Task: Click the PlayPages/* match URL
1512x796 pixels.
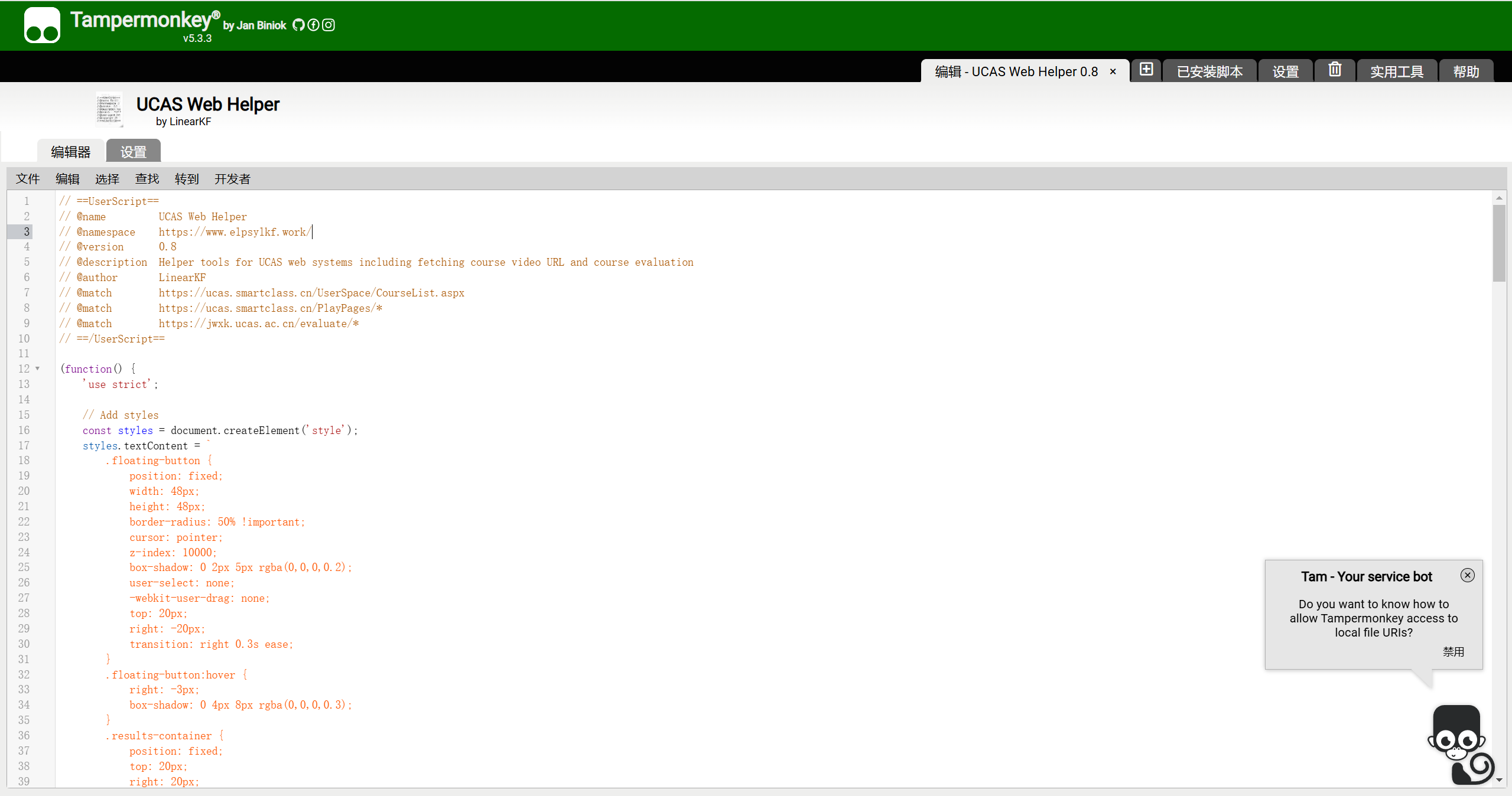Action: pos(271,308)
